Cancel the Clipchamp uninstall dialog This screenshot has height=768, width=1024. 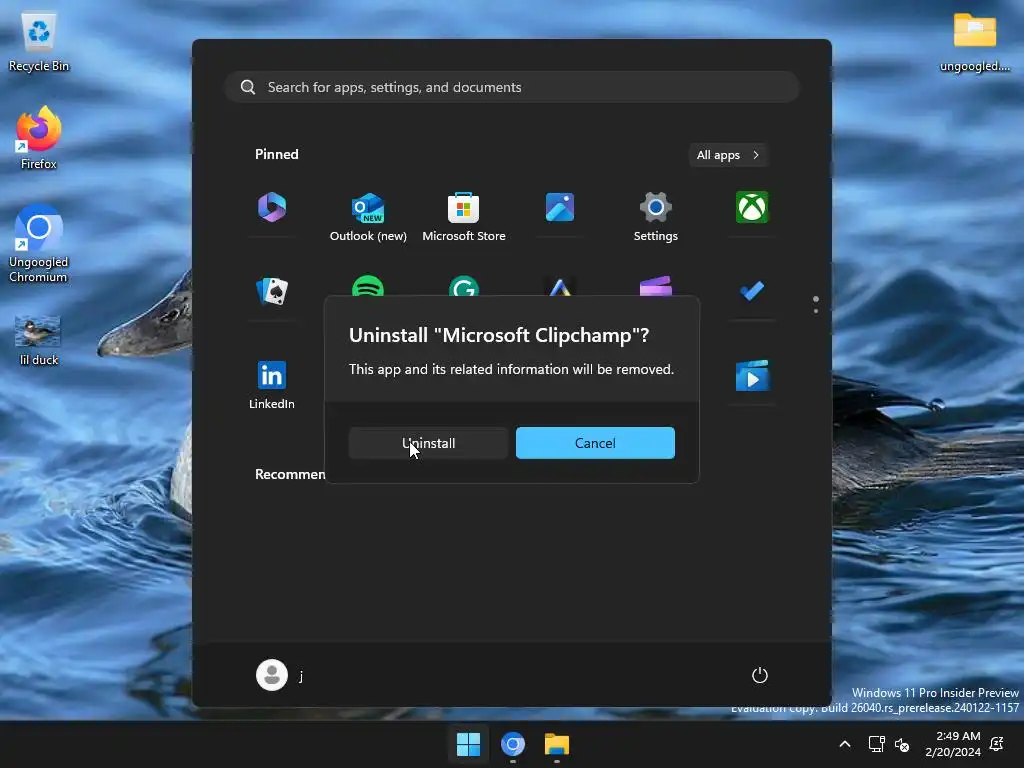595,443
